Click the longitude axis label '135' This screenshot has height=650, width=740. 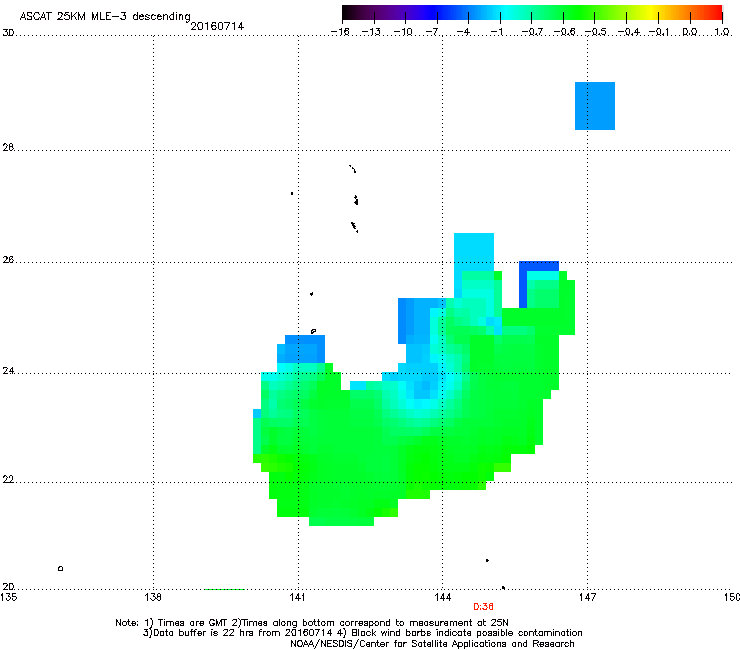[8, 597]
